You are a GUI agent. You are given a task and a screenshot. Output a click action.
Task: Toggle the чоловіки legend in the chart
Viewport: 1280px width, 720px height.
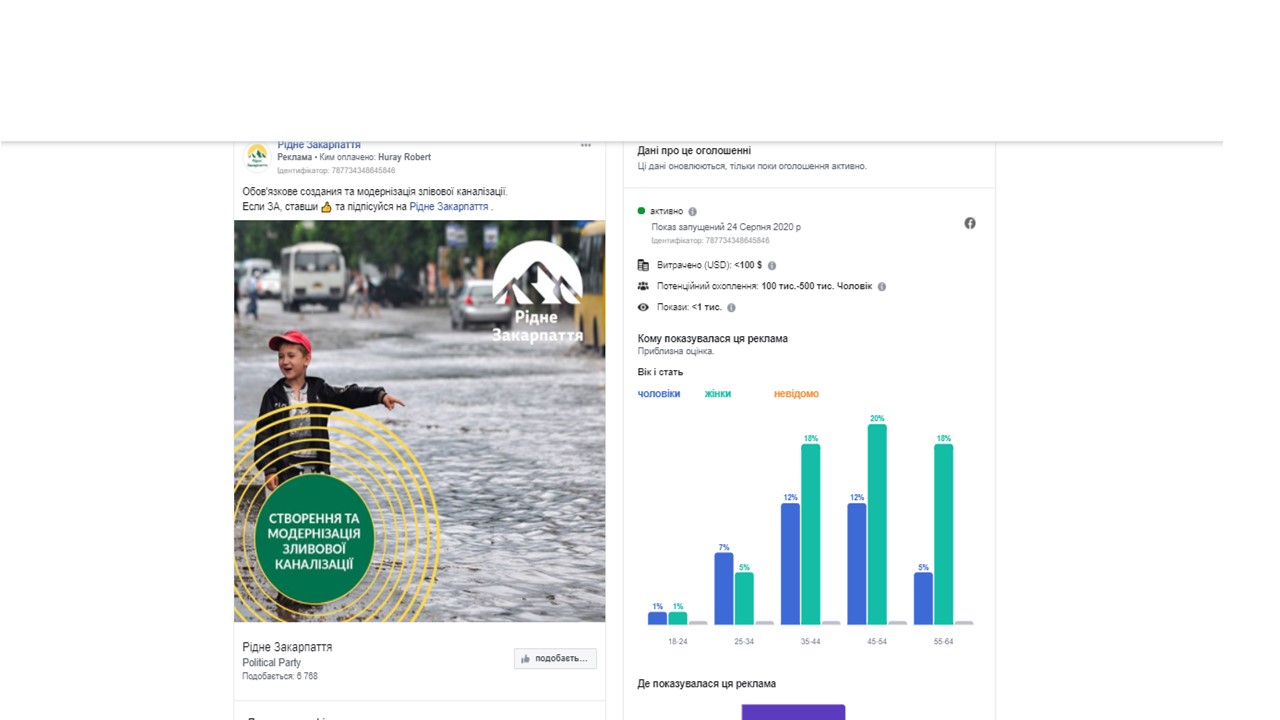[x=659, y=394]
